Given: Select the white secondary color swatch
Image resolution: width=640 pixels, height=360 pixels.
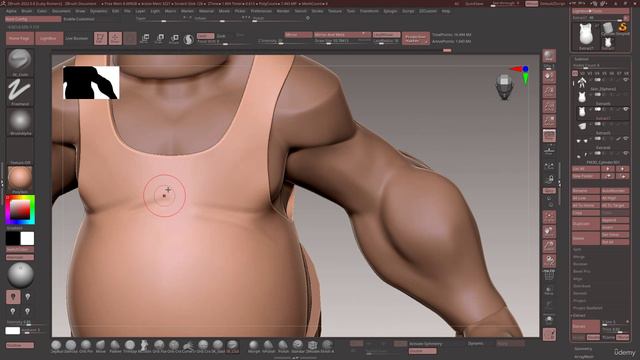Looking at the screenshot, I should click(x=27, y=238).
